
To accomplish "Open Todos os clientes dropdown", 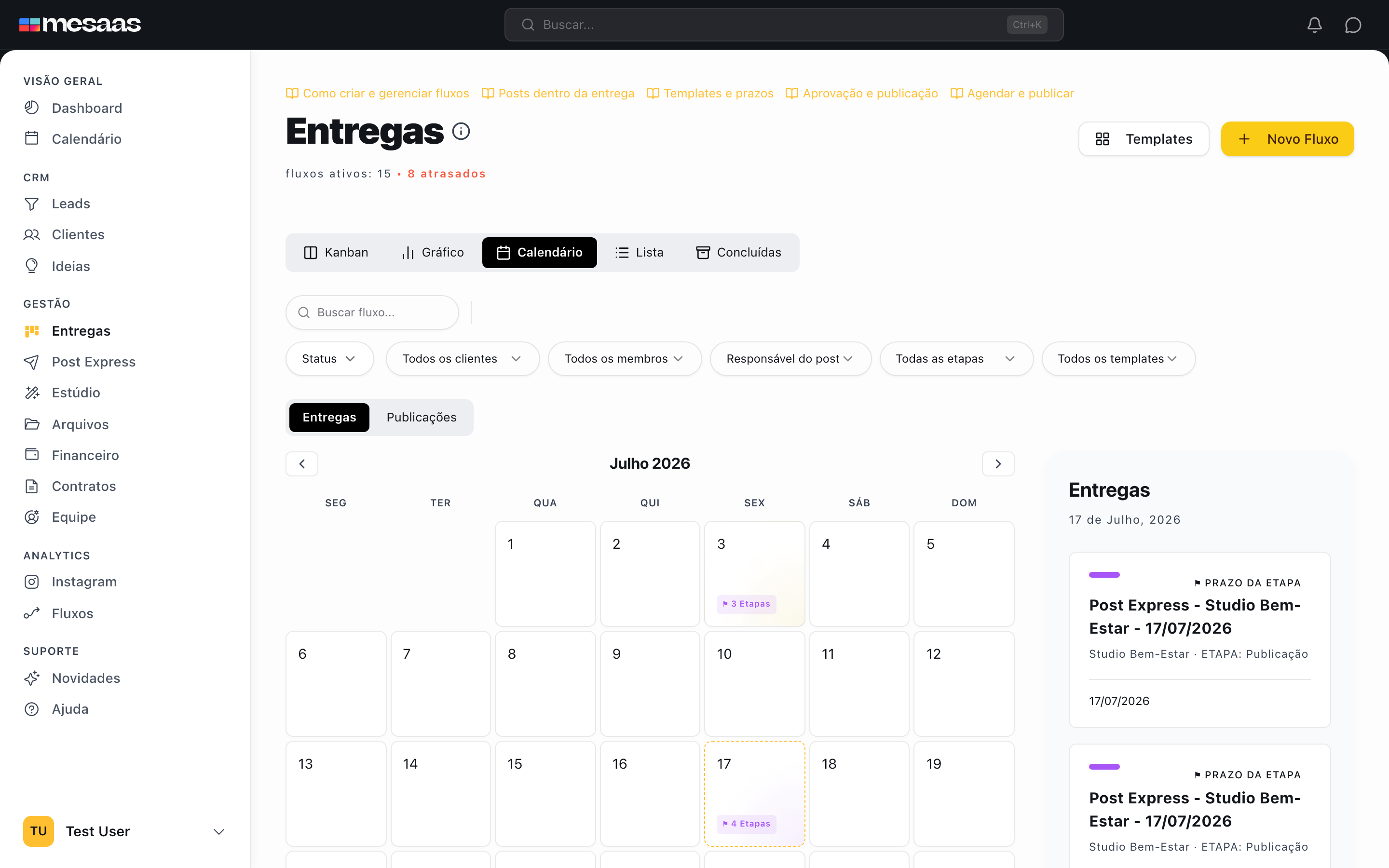I will (463, 359).
